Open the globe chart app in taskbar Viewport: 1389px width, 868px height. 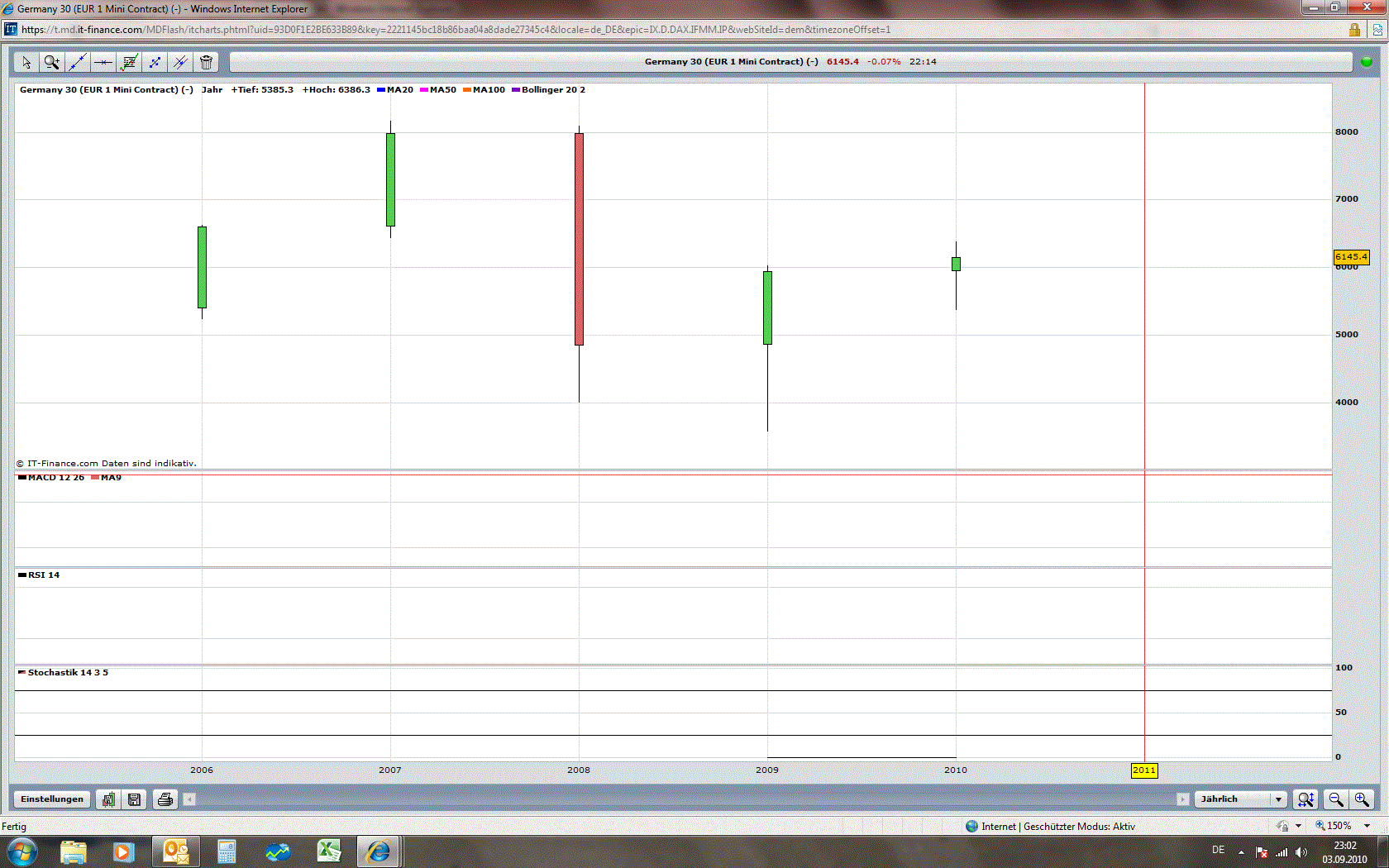click(x=278, y=851)
